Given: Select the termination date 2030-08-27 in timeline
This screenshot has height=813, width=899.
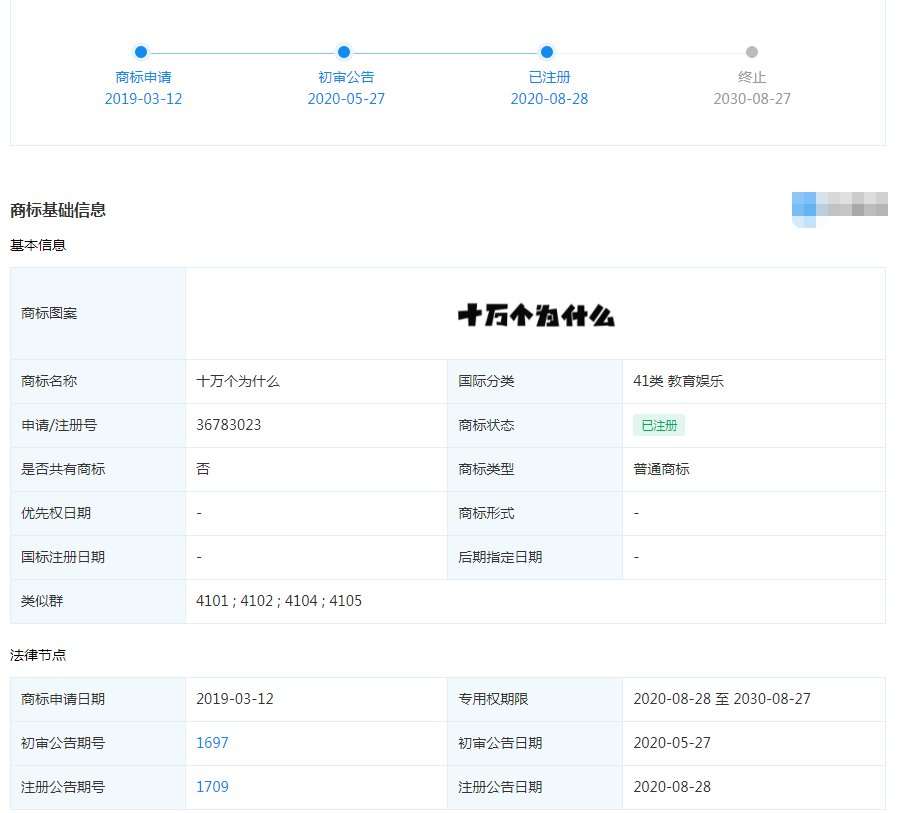Looking at the screenshot, I should click(752, 99).
